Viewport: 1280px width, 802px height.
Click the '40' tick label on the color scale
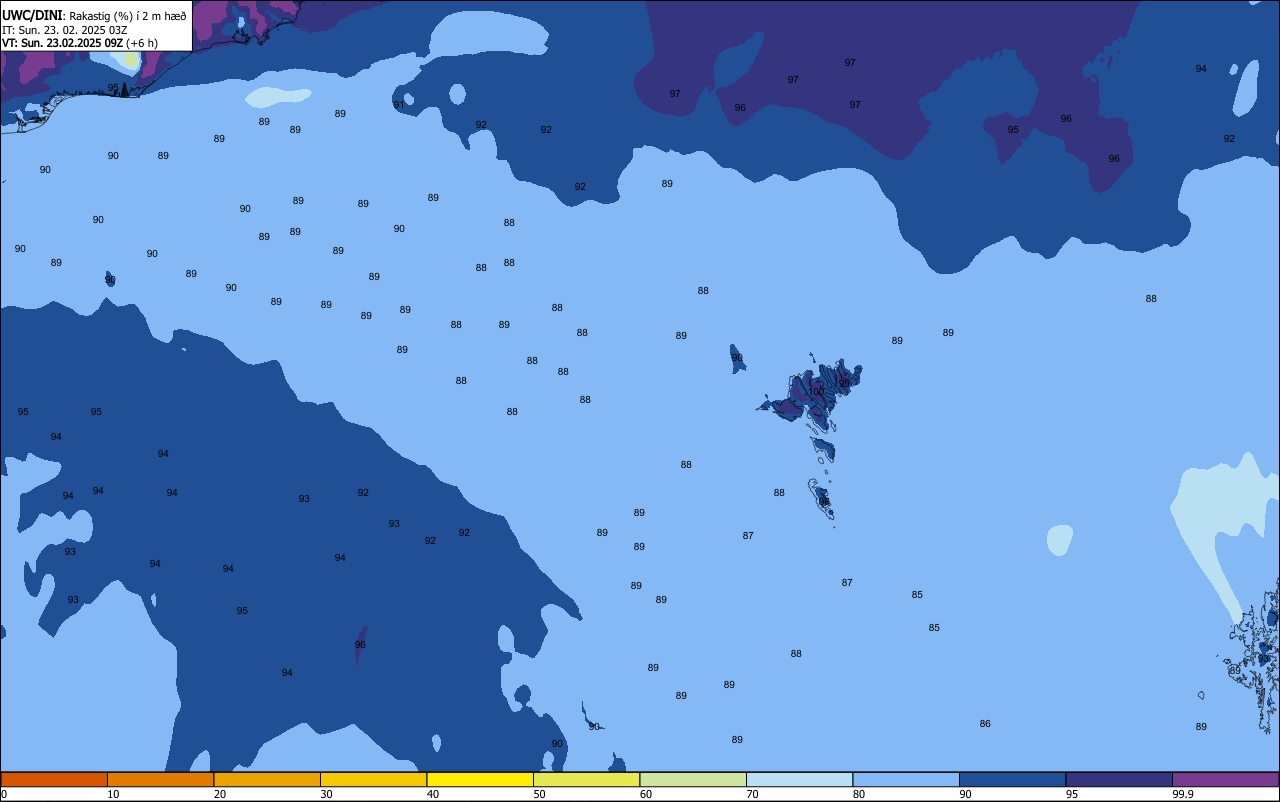(433, 794)
